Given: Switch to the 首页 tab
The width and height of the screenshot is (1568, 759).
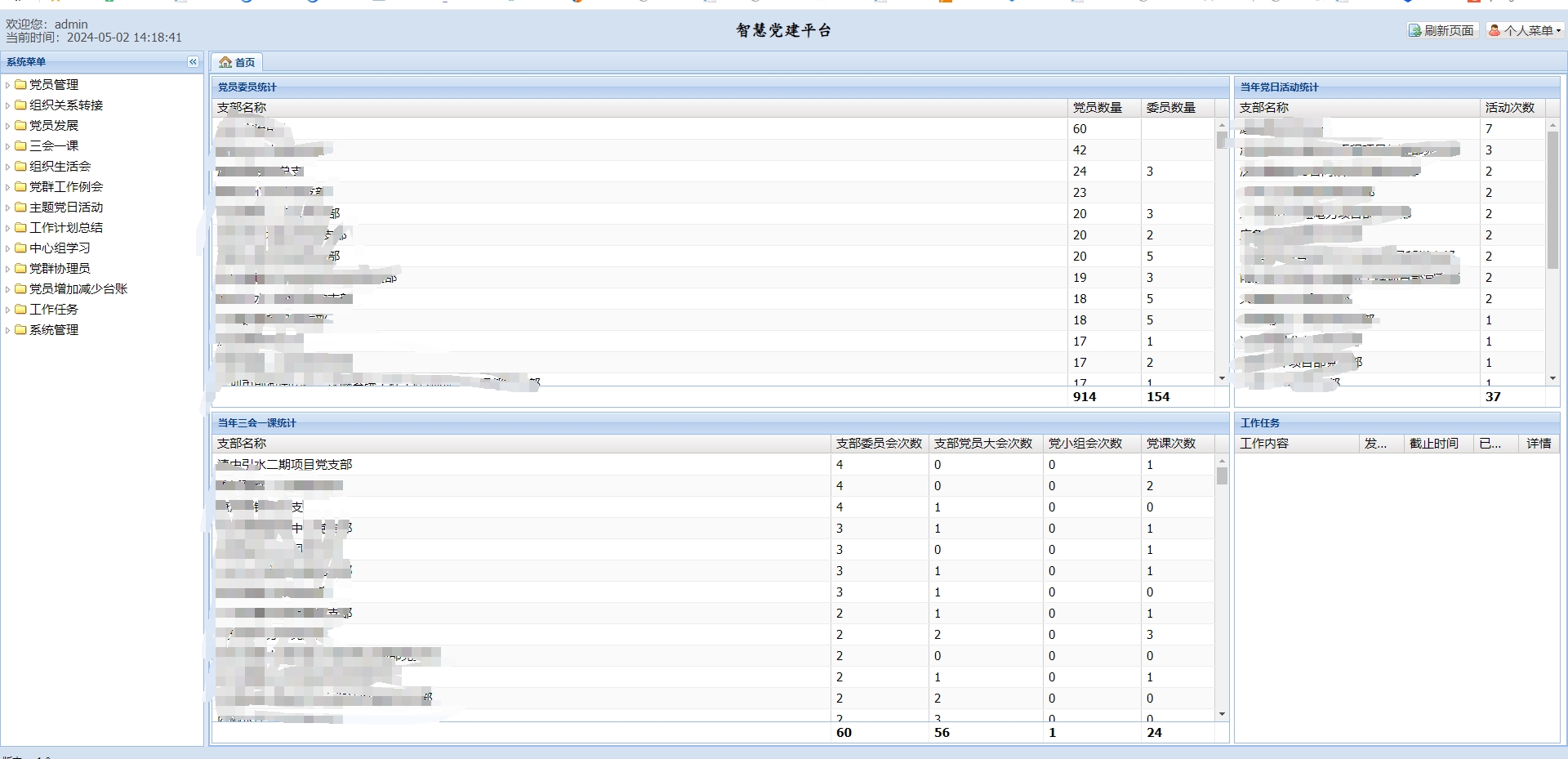Looking at the screenshot, I should pos(237,62).
